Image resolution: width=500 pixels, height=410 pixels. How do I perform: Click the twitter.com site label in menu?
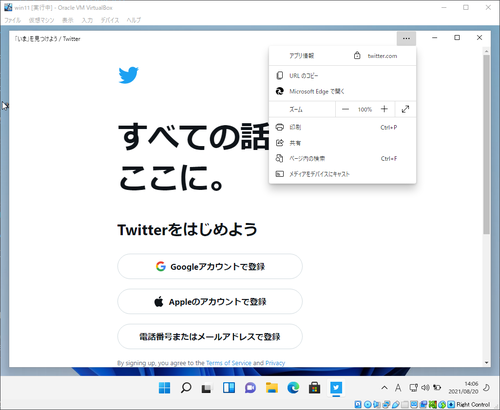382,56
